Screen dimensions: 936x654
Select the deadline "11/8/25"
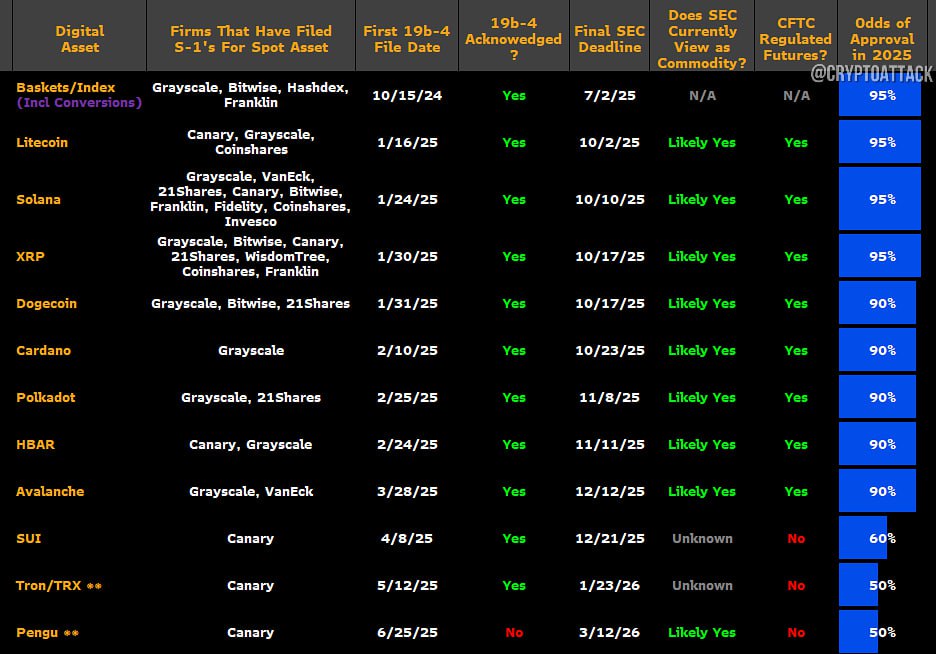[x=609, y=397]
